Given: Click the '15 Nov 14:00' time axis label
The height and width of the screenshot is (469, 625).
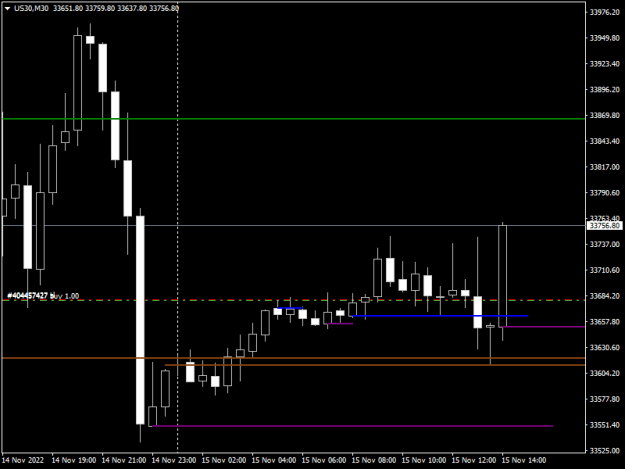Looking at the screenshot, I should (524, 460).
